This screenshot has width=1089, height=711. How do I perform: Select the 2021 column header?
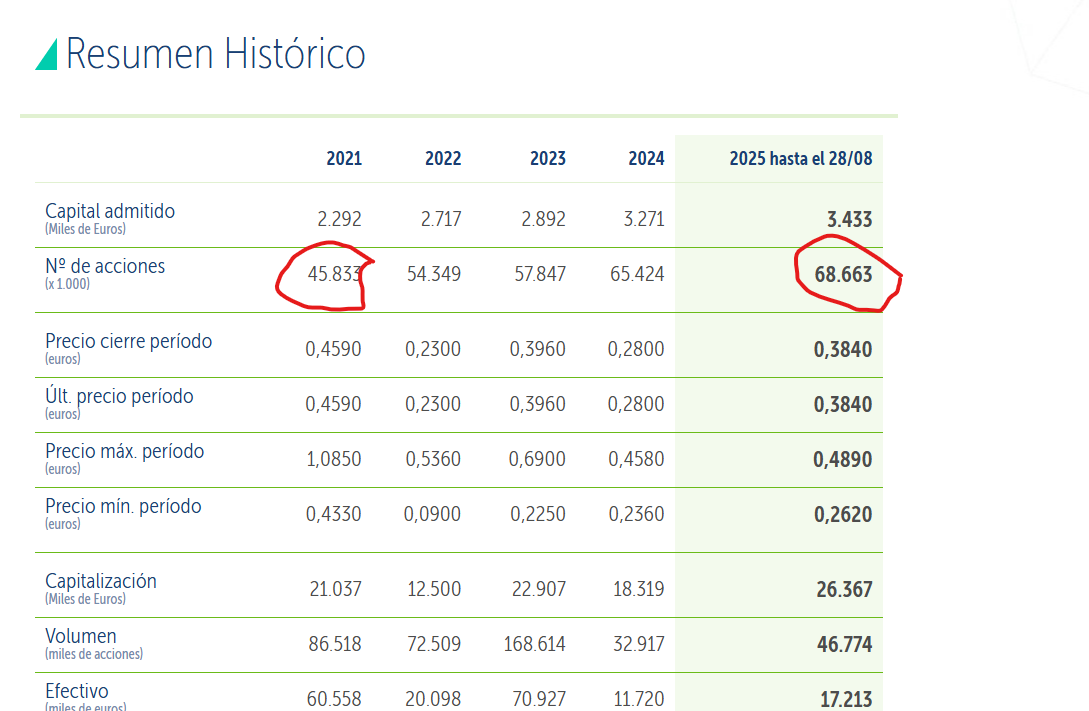(x=344, y=158)
